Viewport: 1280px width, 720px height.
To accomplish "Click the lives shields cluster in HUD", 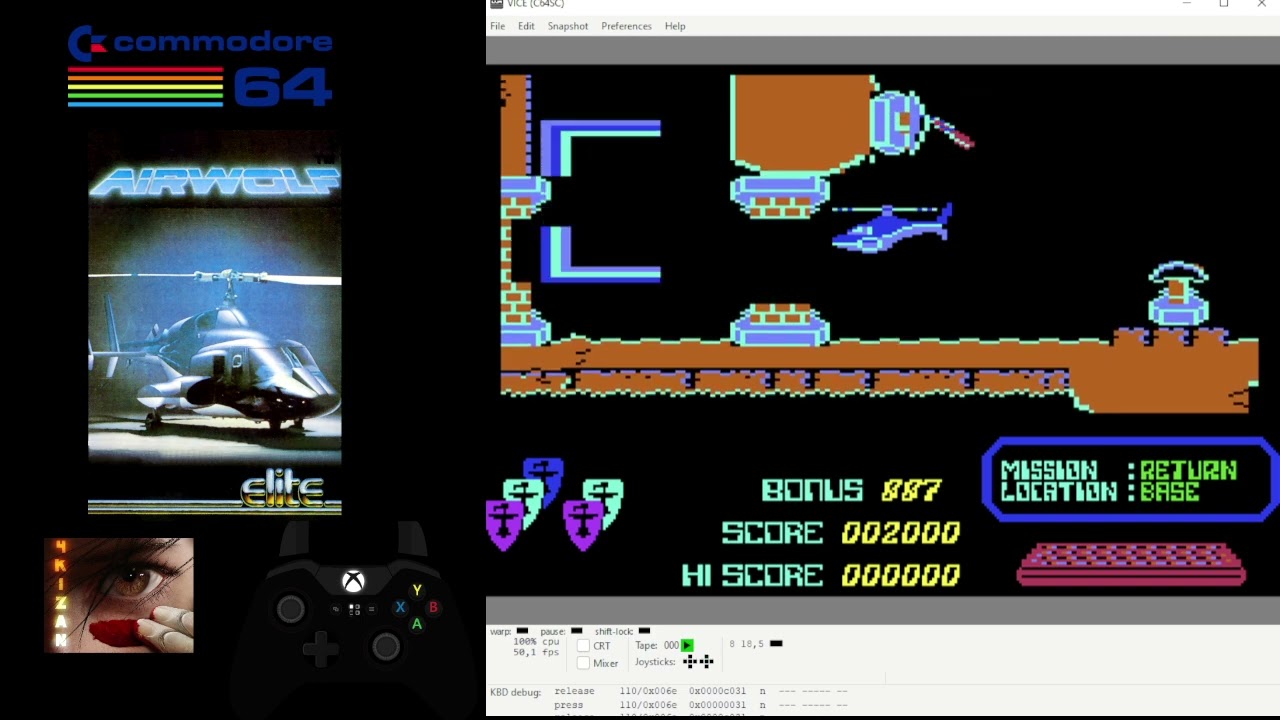I will click(x=555, y=505).
